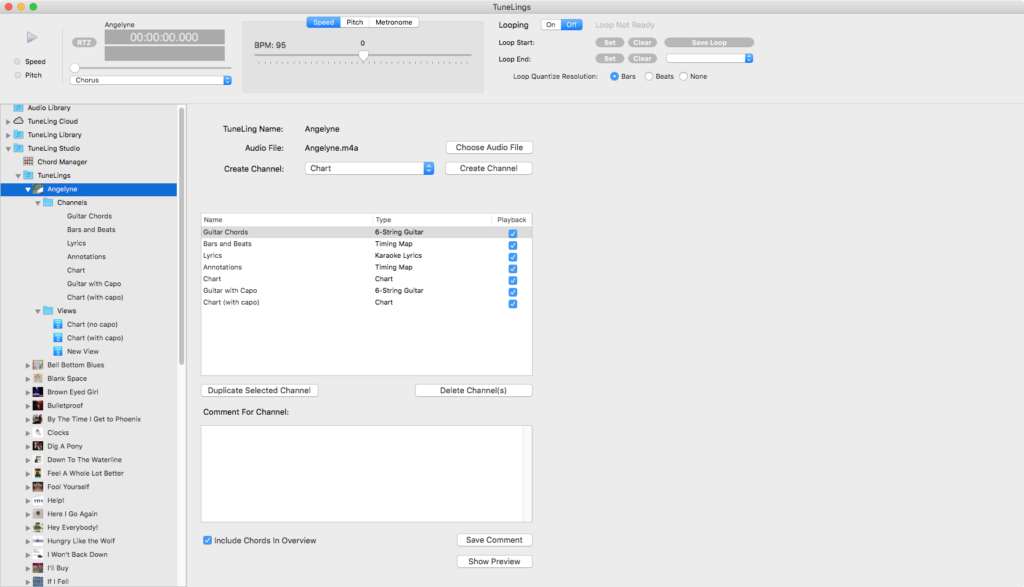Viewport: 1024px width, 587px height.
Task: Switch to the Speed tab
Action: (x=323, y=22)
